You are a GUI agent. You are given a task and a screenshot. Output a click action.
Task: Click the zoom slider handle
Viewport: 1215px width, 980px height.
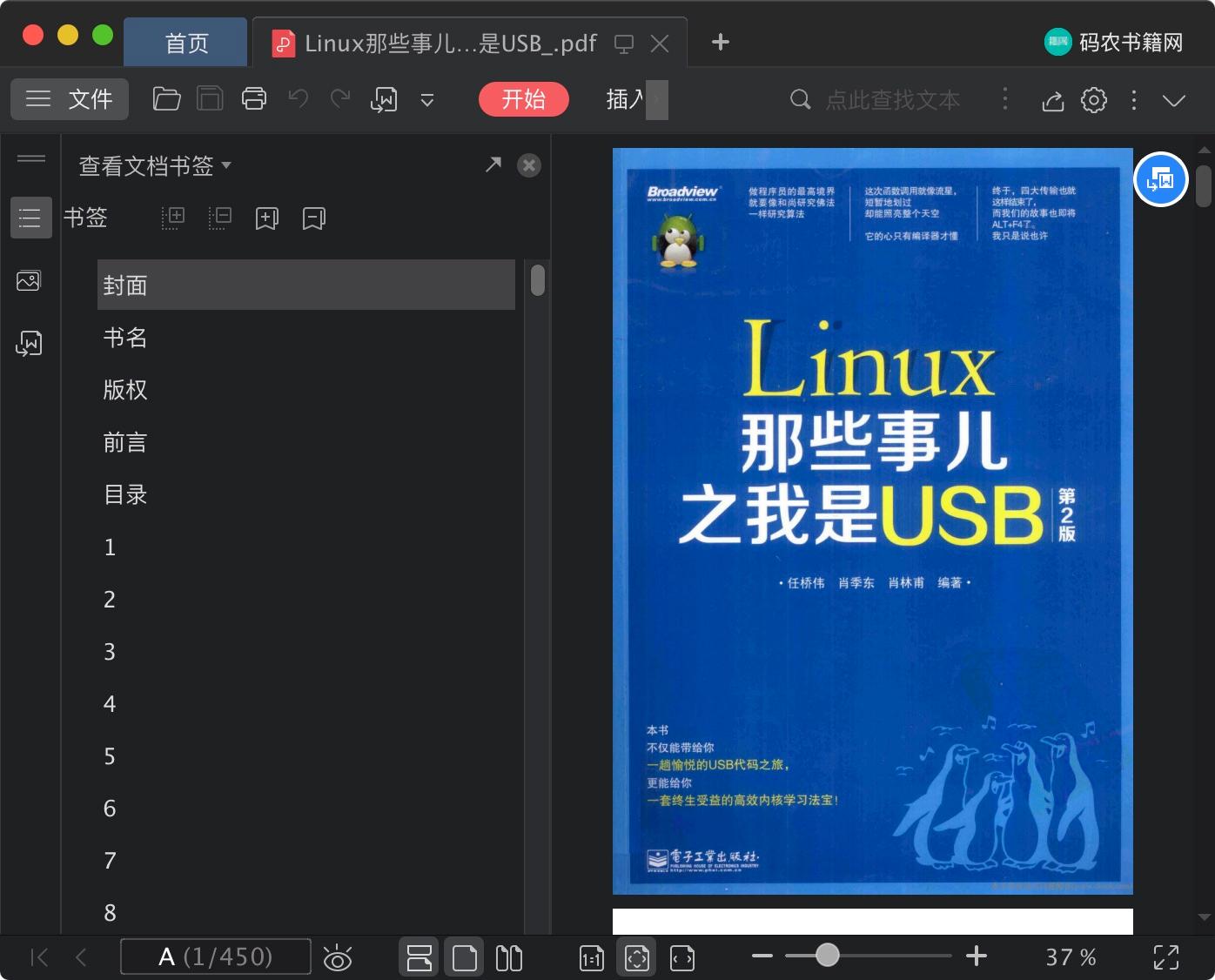point(828,955)
